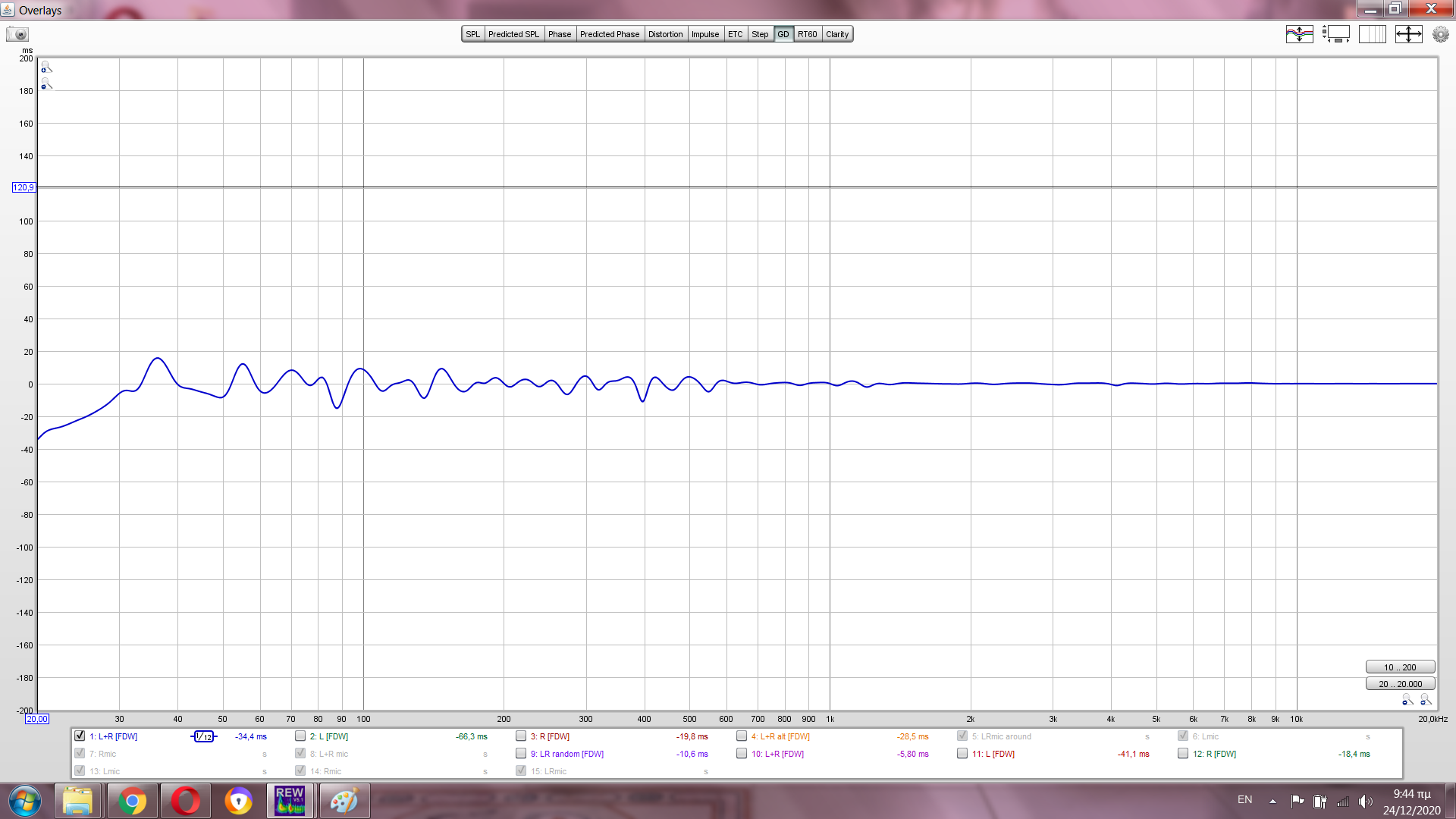Switch to the Impulse tab
The height and width of the screenshot is (819, 1456).
[704, 34]
